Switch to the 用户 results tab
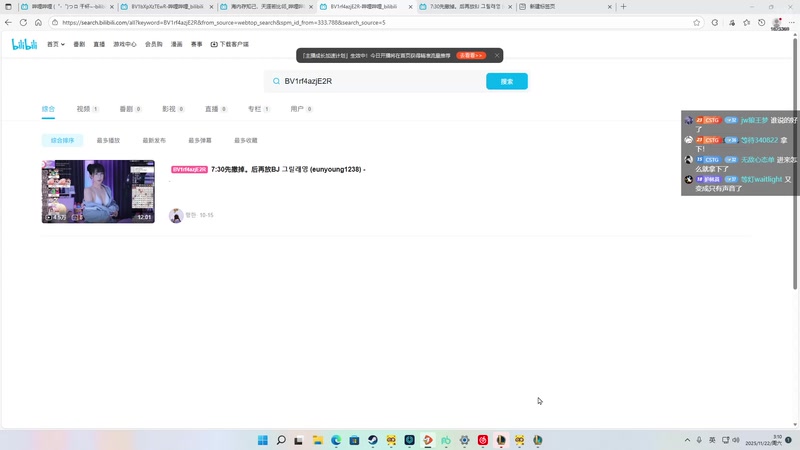This screenshot has height=450, width=800. [x=301, y=109]
